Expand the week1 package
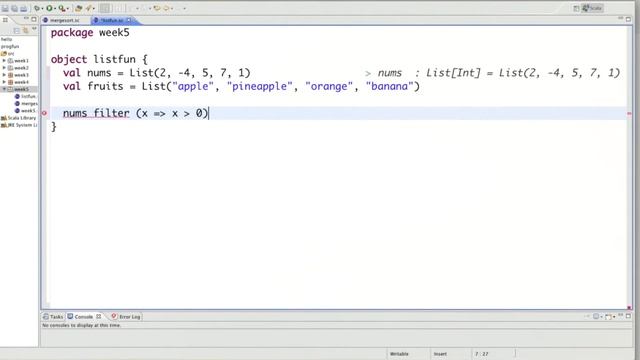The image size is (640, 360). (x=4, y=61)
